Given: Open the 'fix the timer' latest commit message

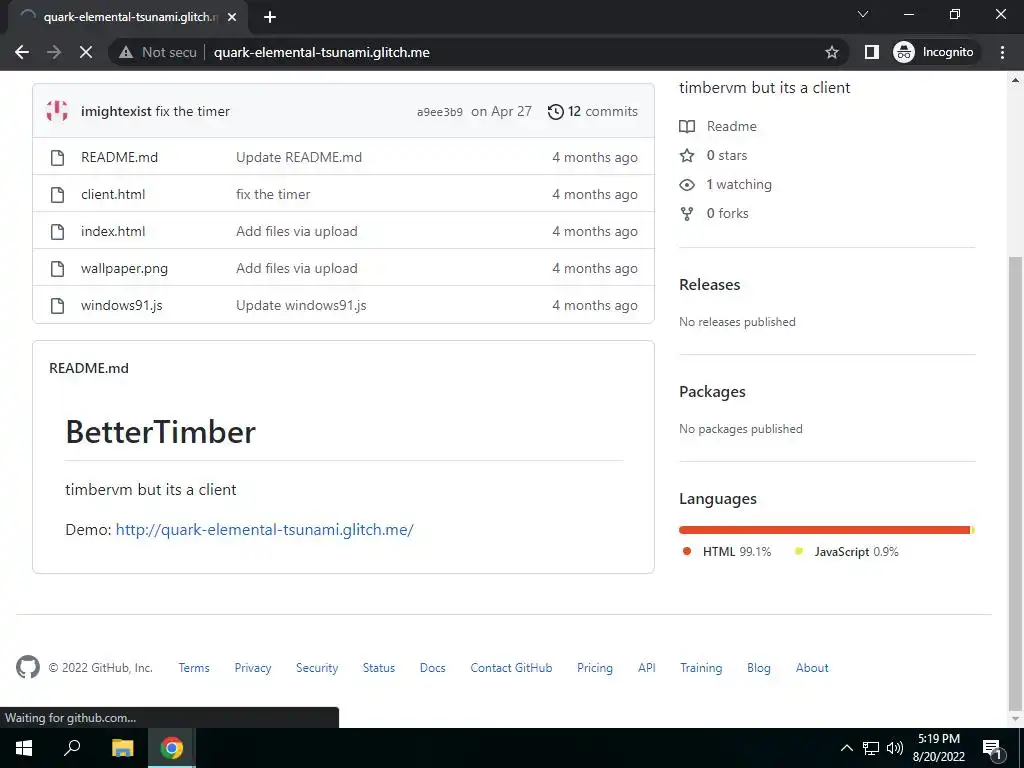Looking at the screenshot, I should point(193,112).
